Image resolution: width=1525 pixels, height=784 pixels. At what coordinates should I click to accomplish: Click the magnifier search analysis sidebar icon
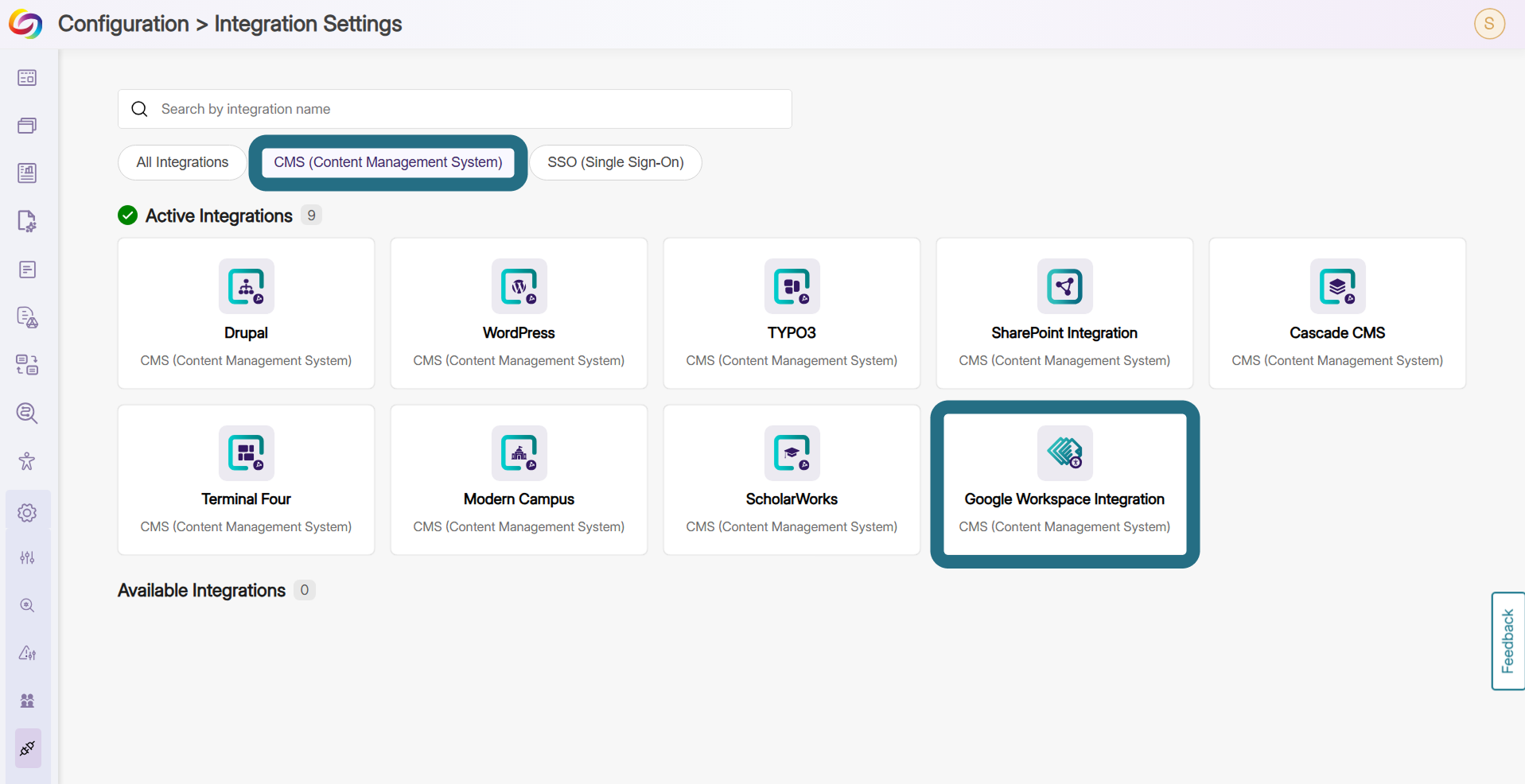tap(27, 413)
